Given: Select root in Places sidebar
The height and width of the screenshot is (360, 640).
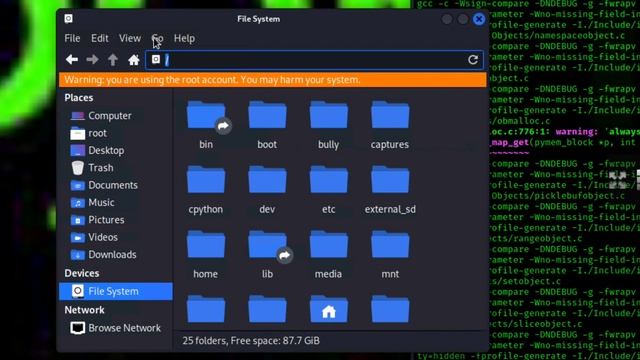Looking at the screenshot, I should pyautogui.click(x=116, y=133).
